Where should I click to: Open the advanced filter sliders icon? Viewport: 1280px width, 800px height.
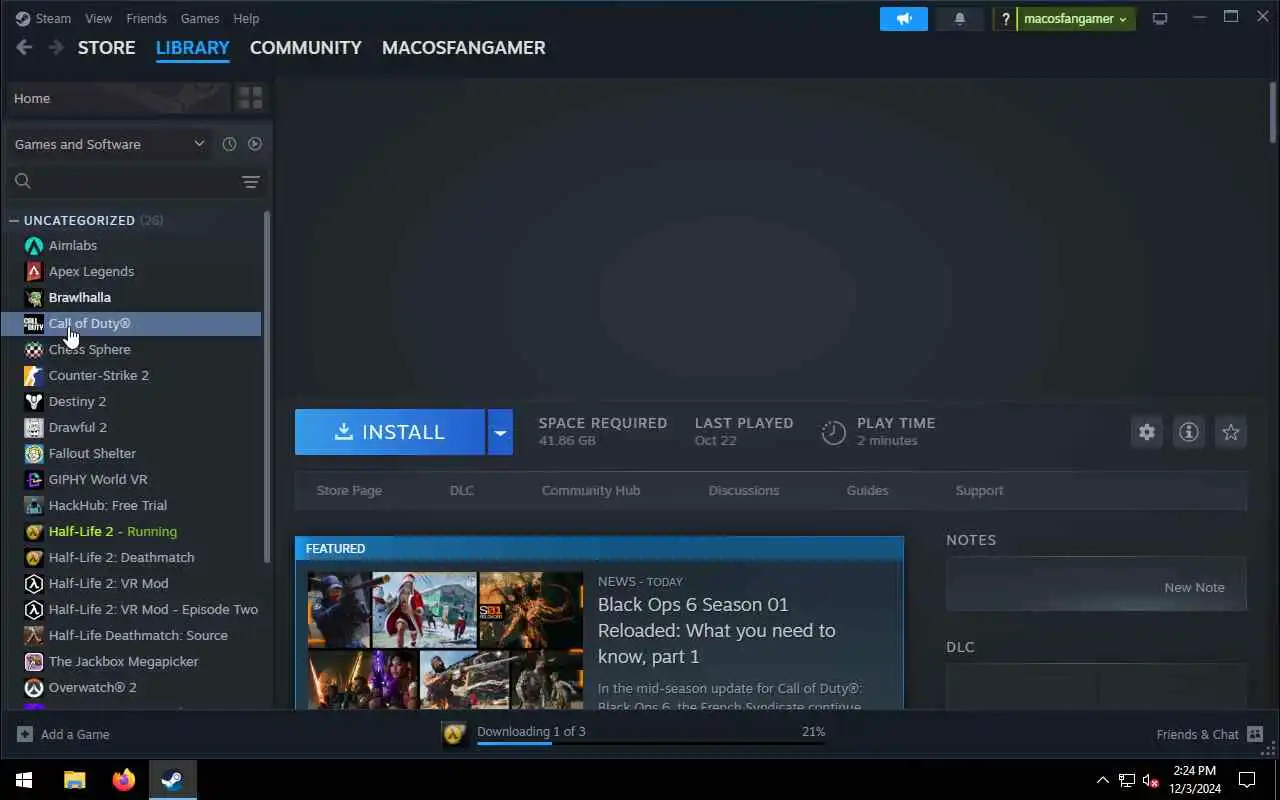(251, 181)
